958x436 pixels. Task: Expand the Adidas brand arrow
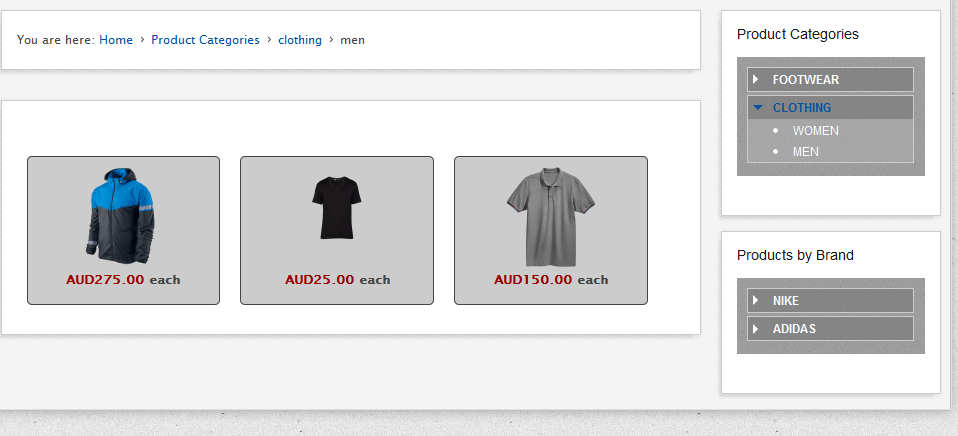756,328
